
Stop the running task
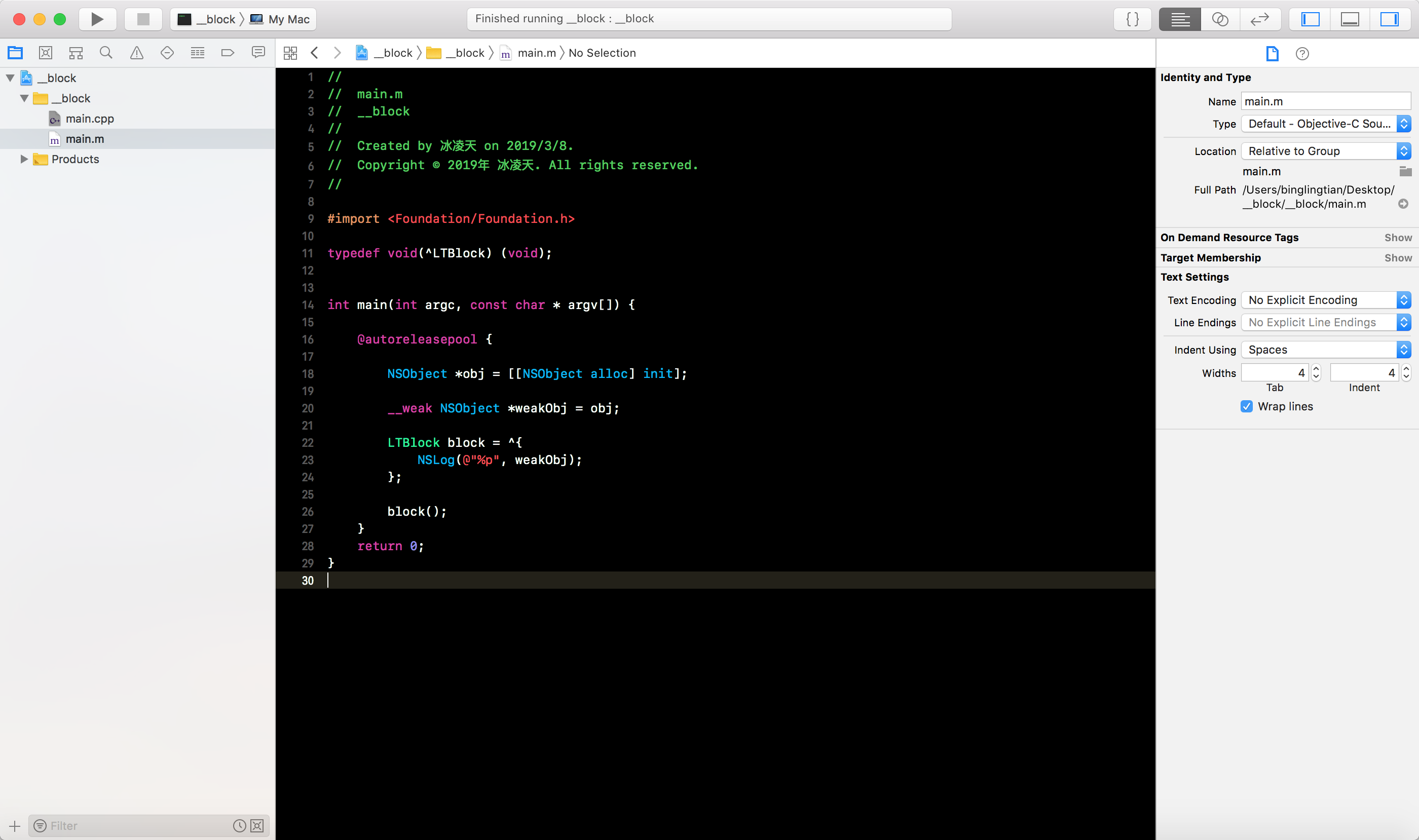[143, 19]
